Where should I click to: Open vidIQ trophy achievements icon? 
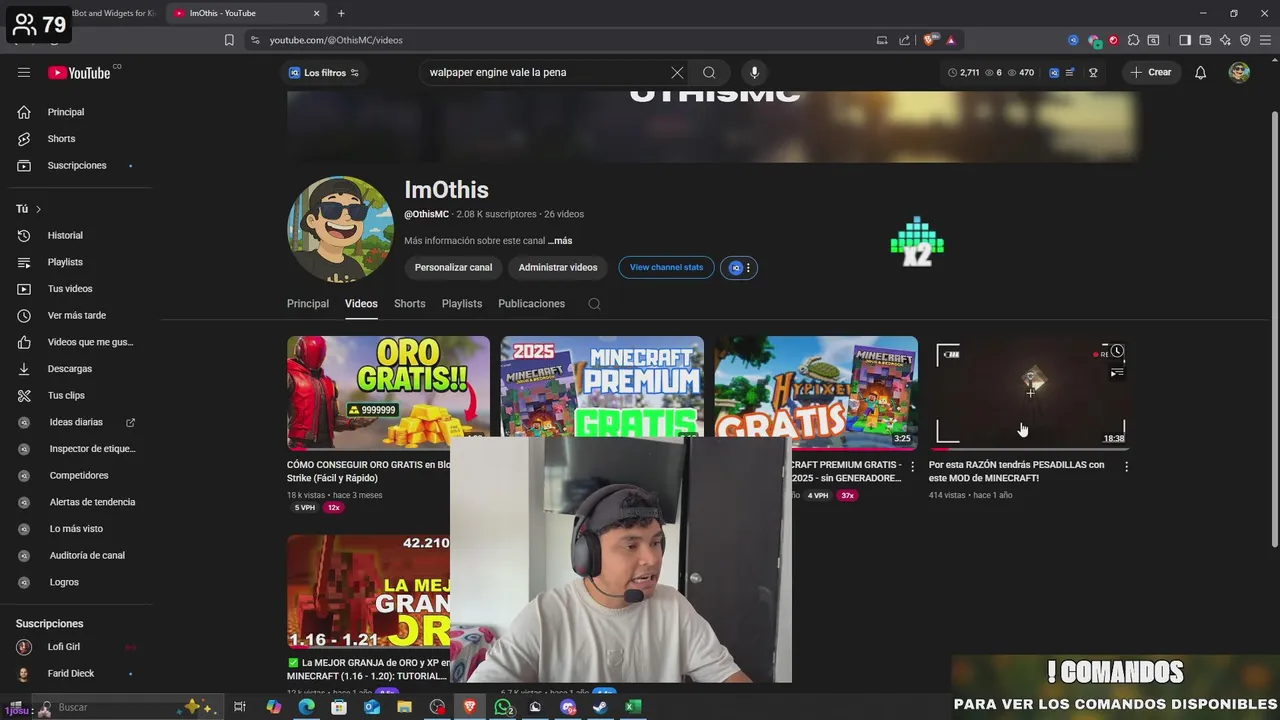tap(1093, 72)
